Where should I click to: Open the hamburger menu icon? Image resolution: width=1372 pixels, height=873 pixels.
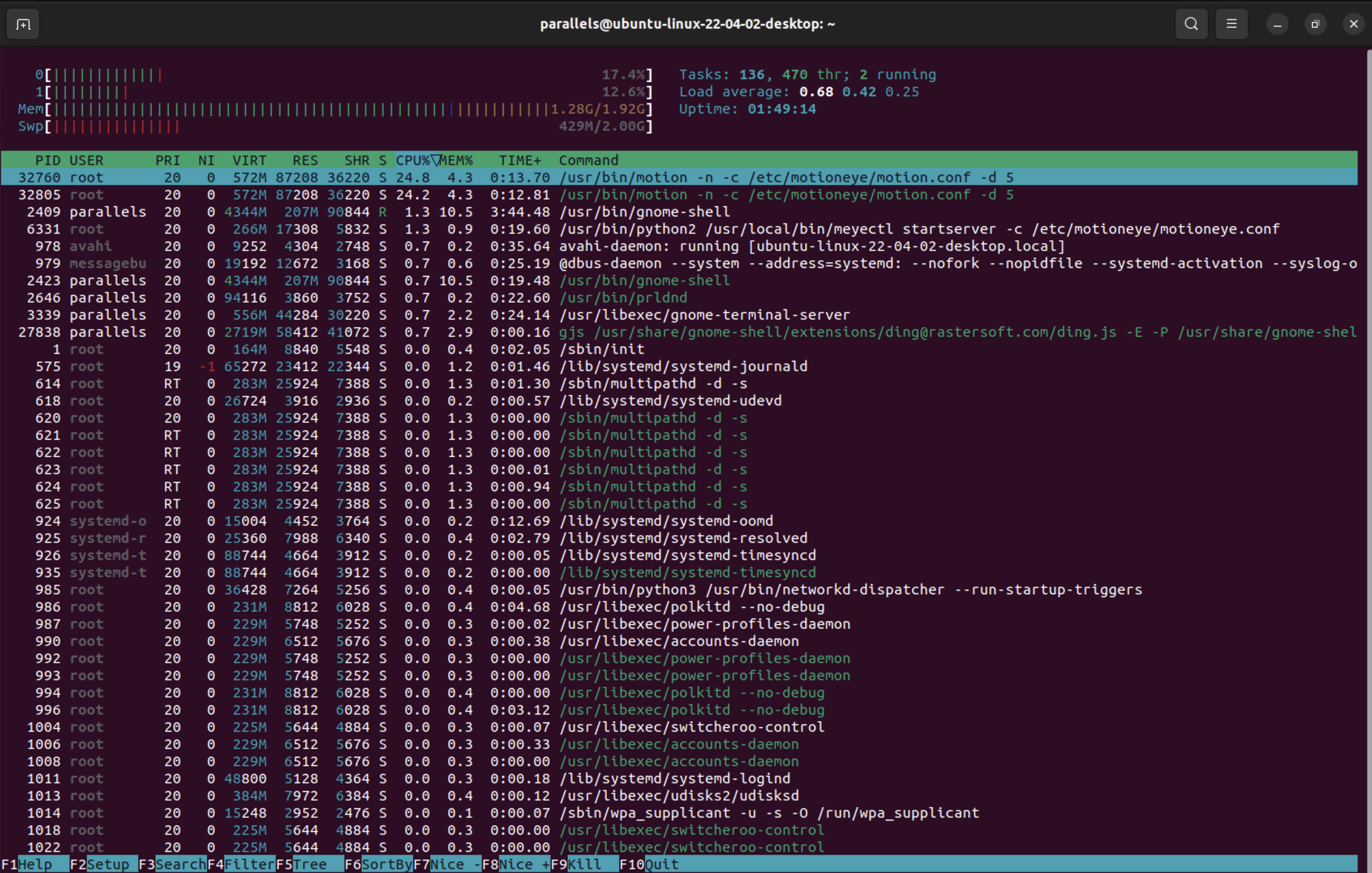1231,24
